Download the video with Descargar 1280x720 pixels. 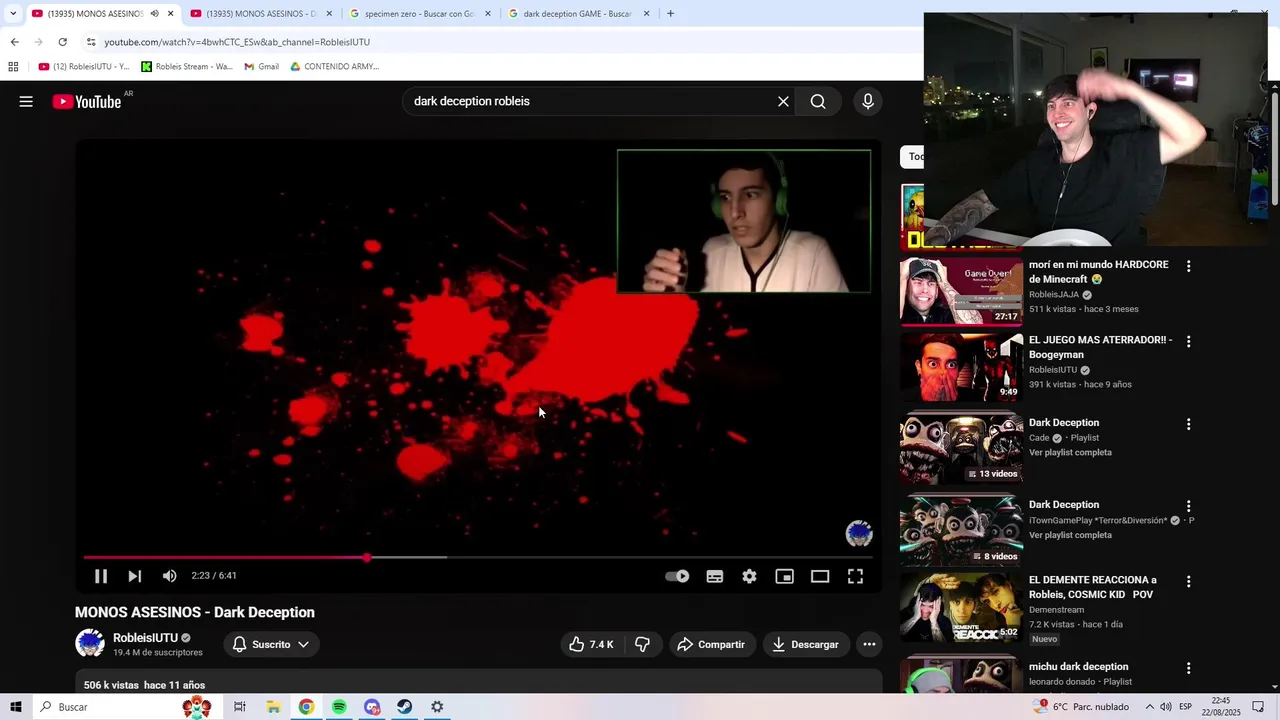[x=805, y=644]
